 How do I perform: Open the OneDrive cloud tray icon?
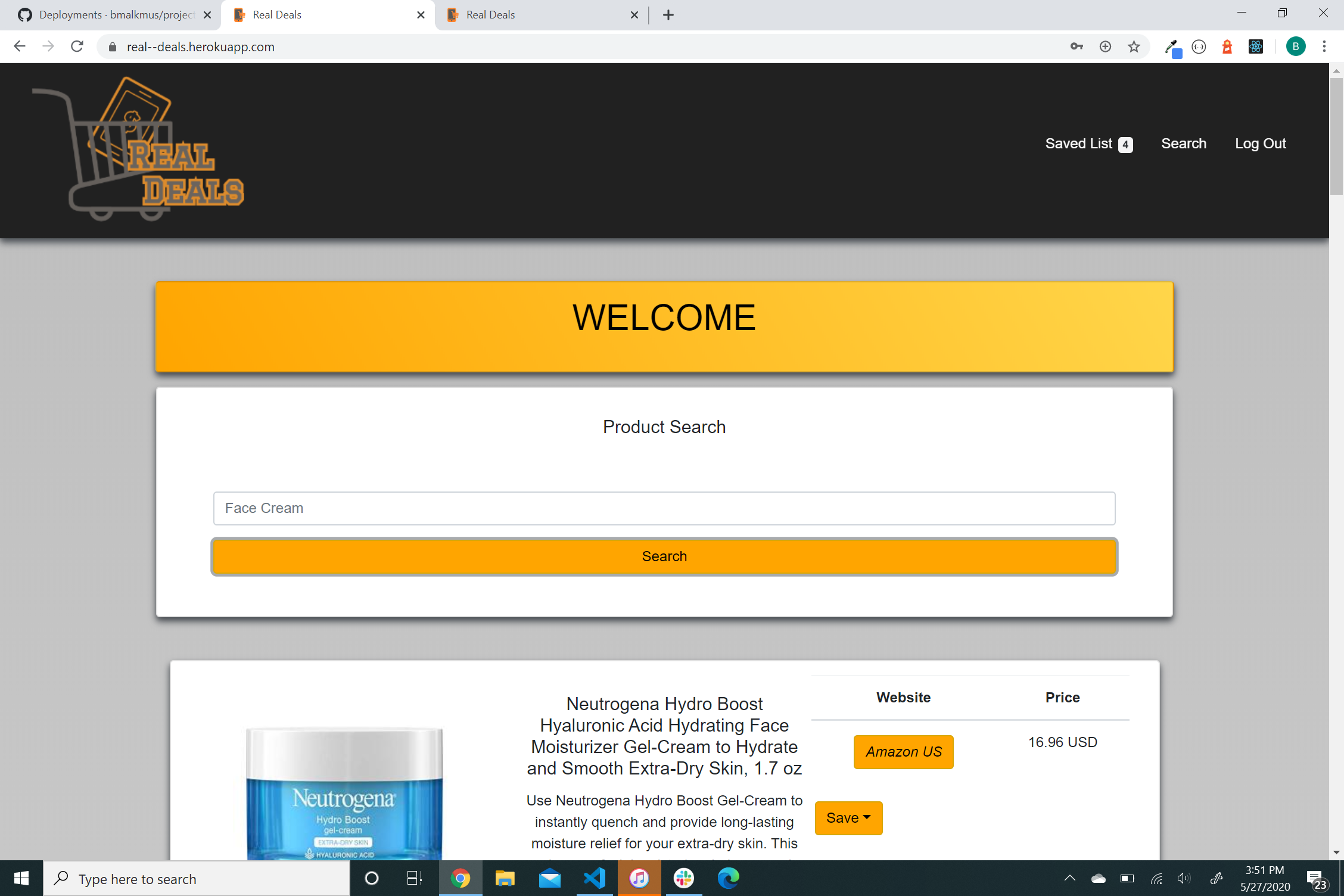[x=1098, y=879]
